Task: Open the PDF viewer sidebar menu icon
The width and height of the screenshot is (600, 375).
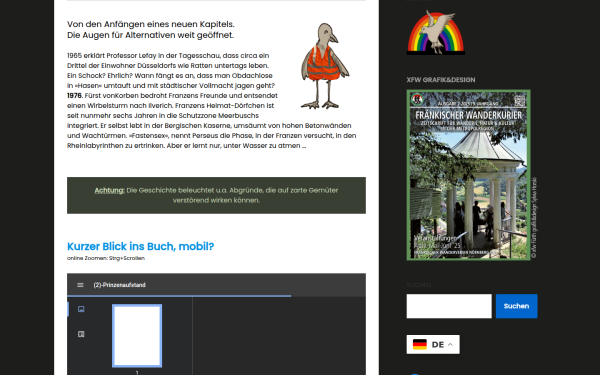Action: point(80,285)
